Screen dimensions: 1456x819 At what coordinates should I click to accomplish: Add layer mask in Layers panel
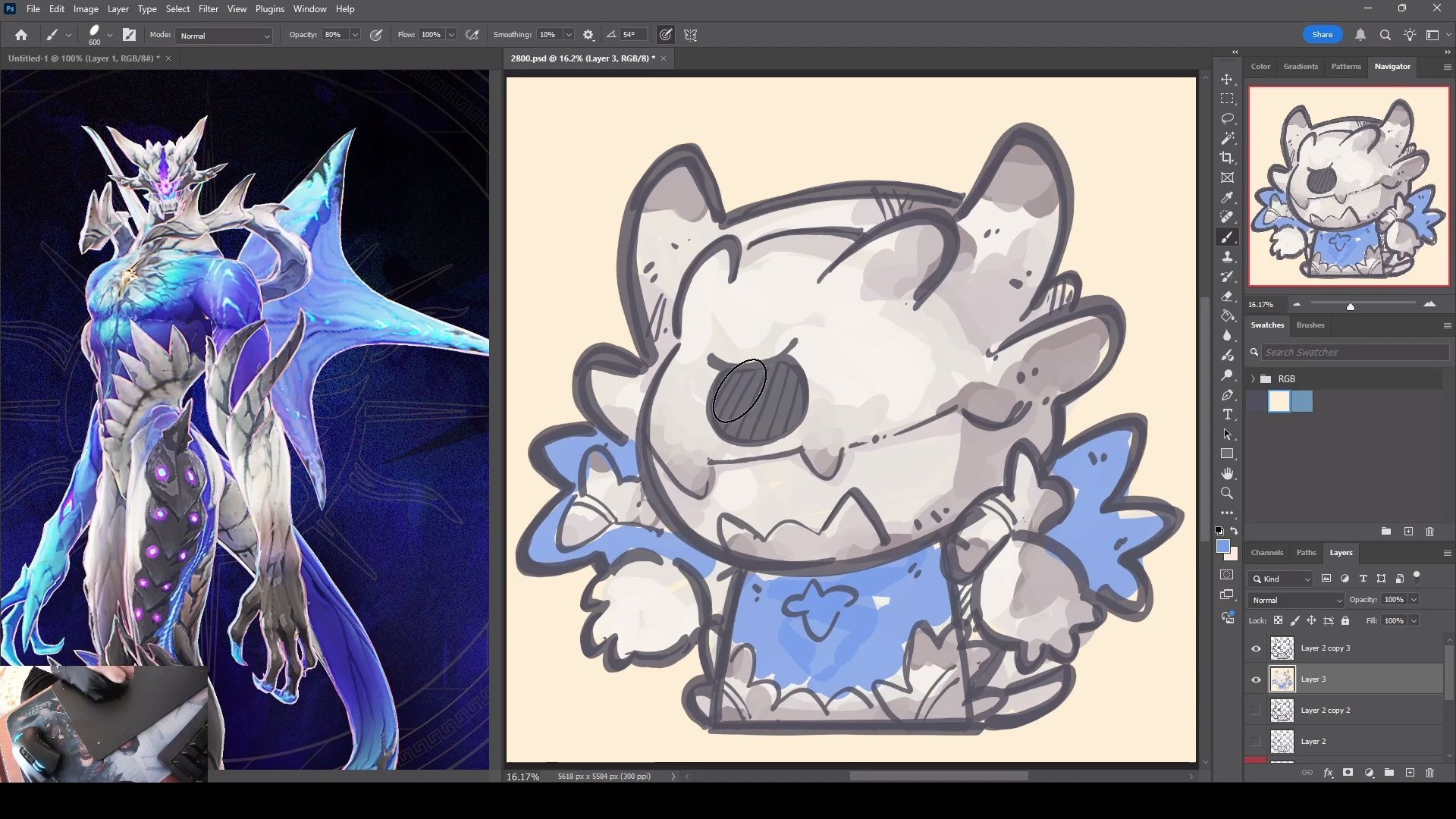[x=1348, y=773]
